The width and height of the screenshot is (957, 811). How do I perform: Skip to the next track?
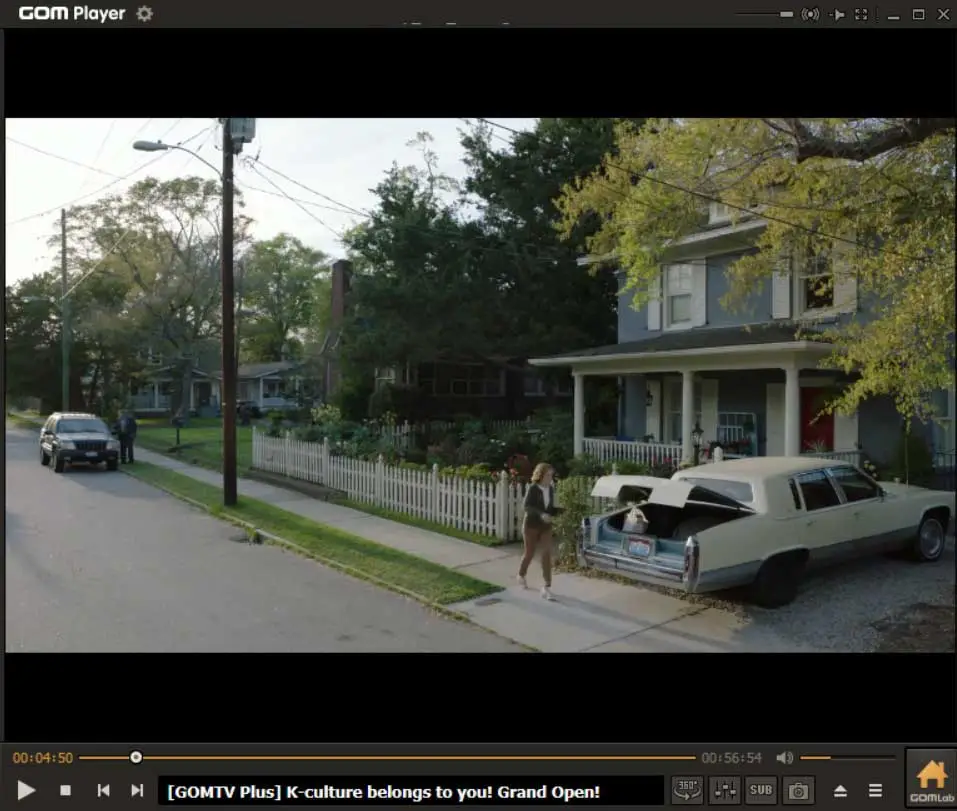click(x=137, y=790)
